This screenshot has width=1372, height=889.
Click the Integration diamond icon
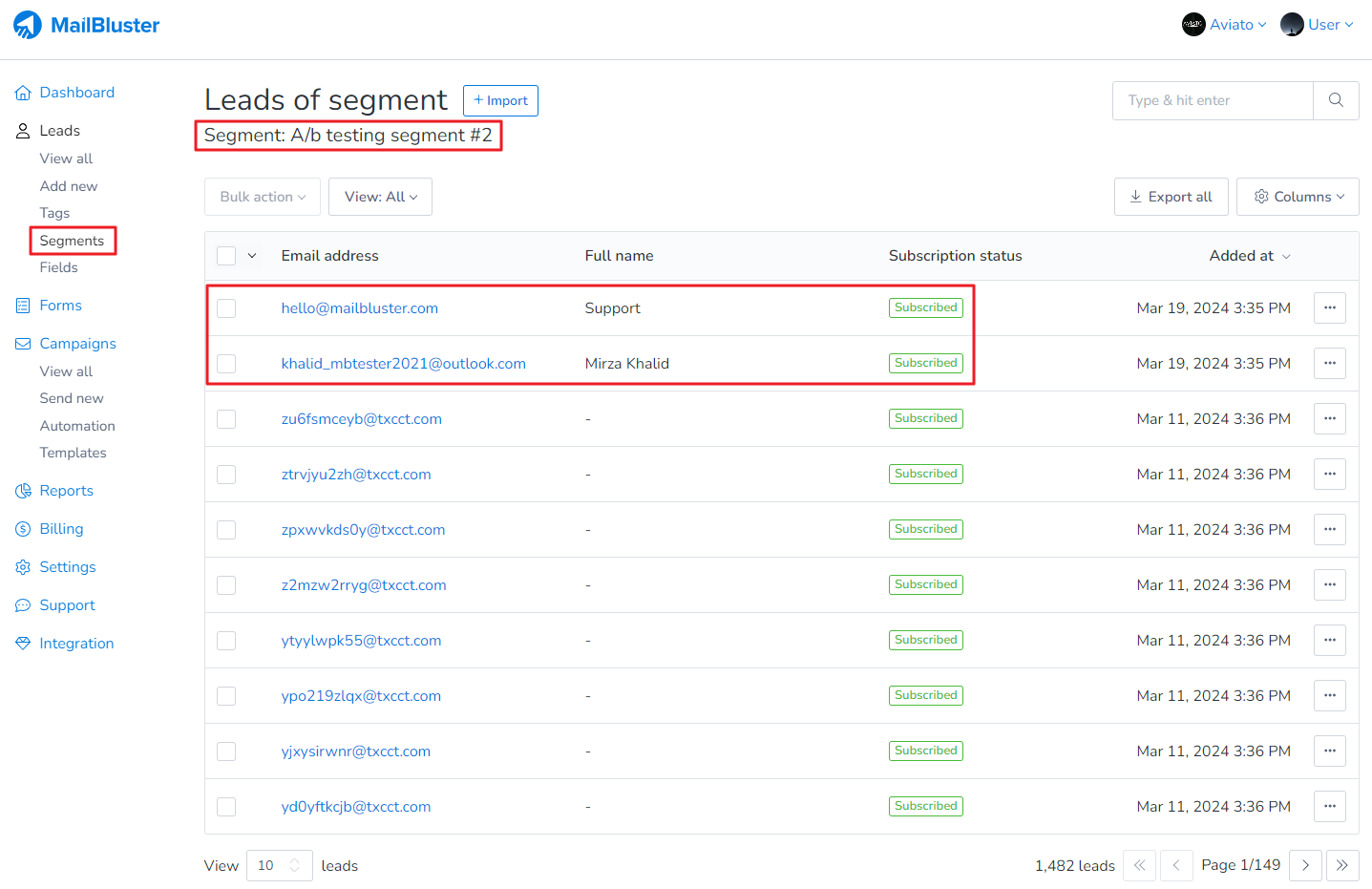23,644
